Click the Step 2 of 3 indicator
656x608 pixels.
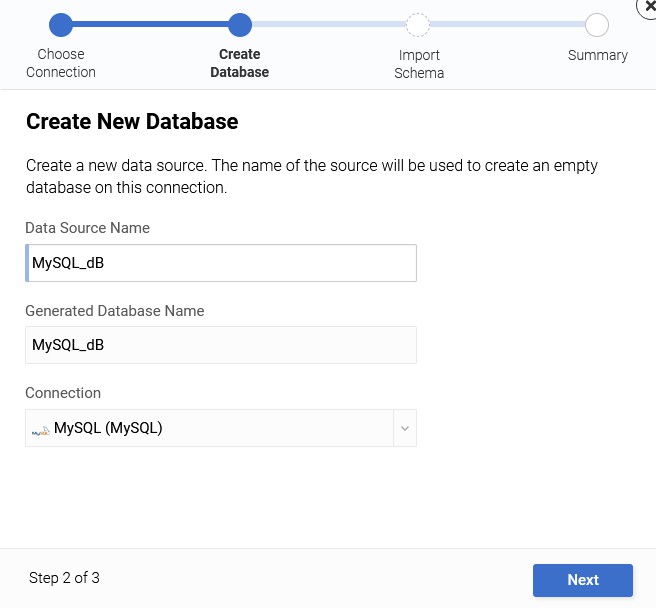pyautogui.click(x=64, y=578)
